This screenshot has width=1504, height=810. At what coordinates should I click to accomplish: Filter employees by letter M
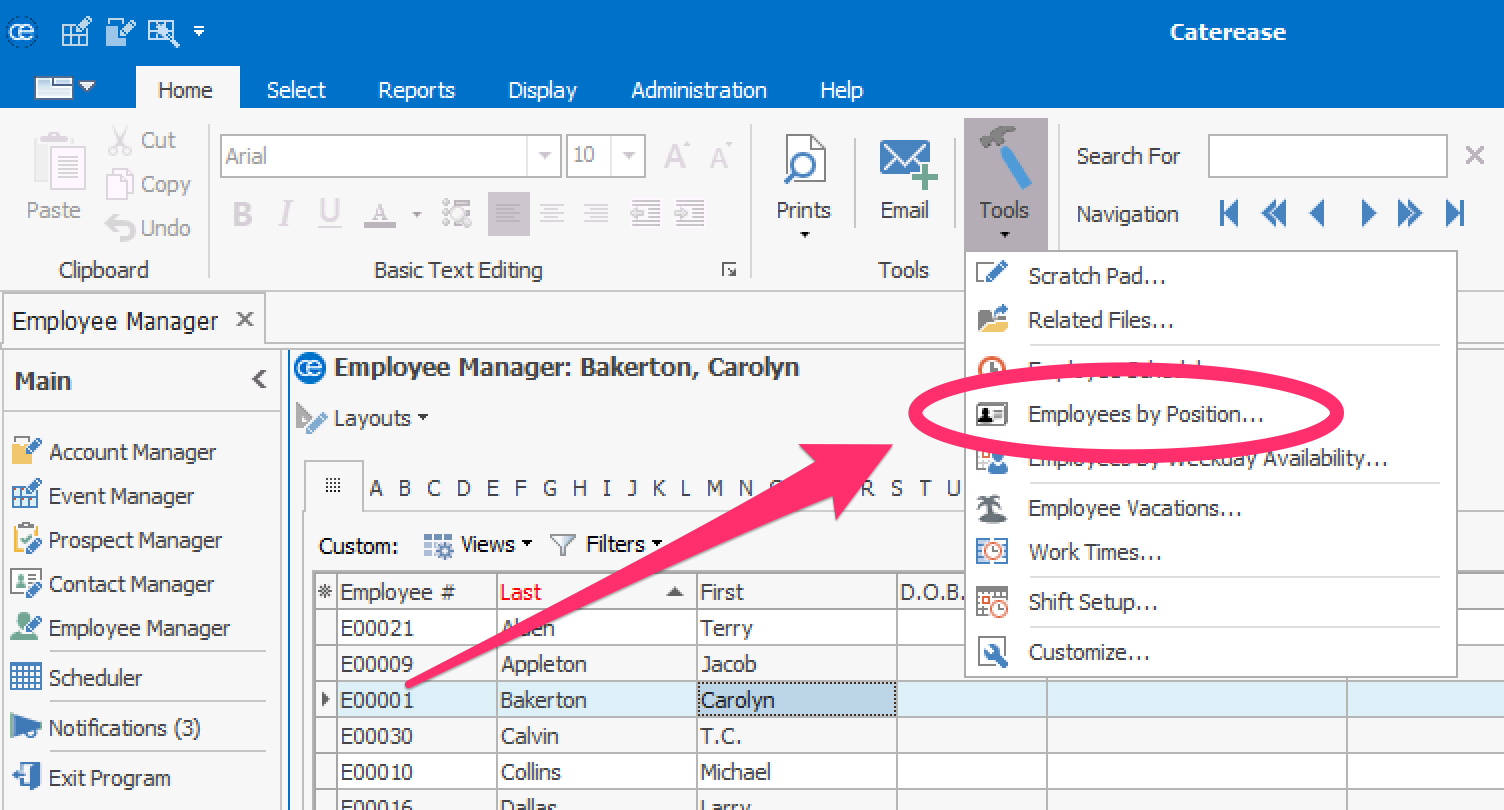click(x=714, y=489)
